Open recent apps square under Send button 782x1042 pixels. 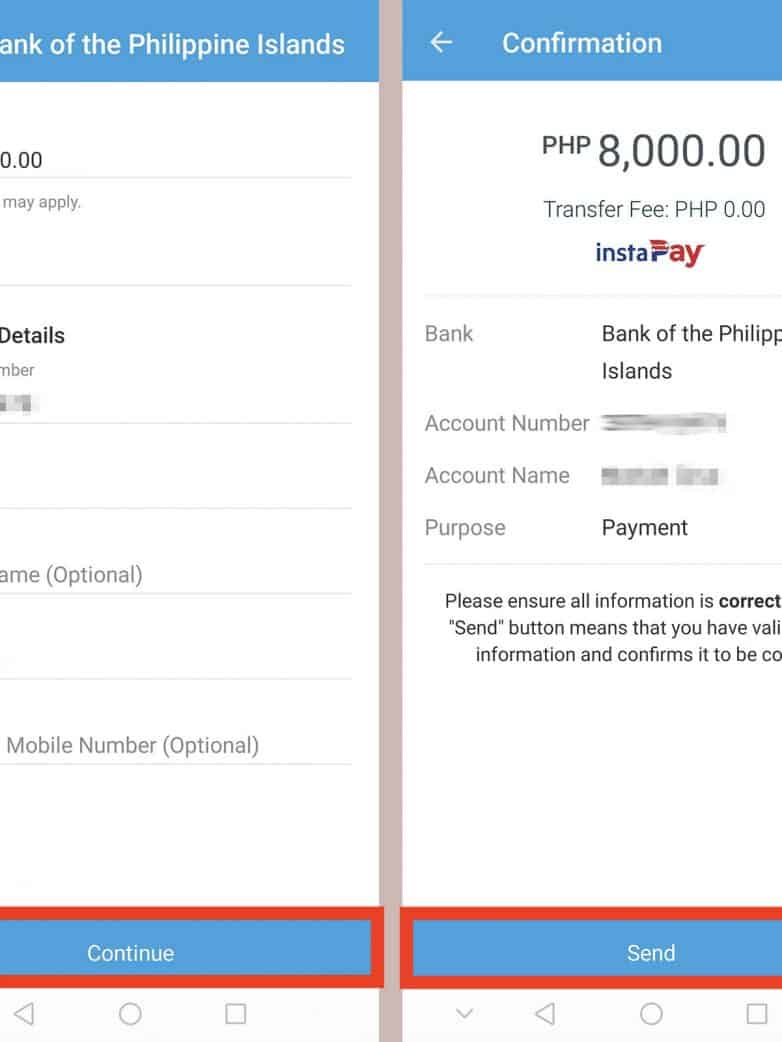point(757,1014)
